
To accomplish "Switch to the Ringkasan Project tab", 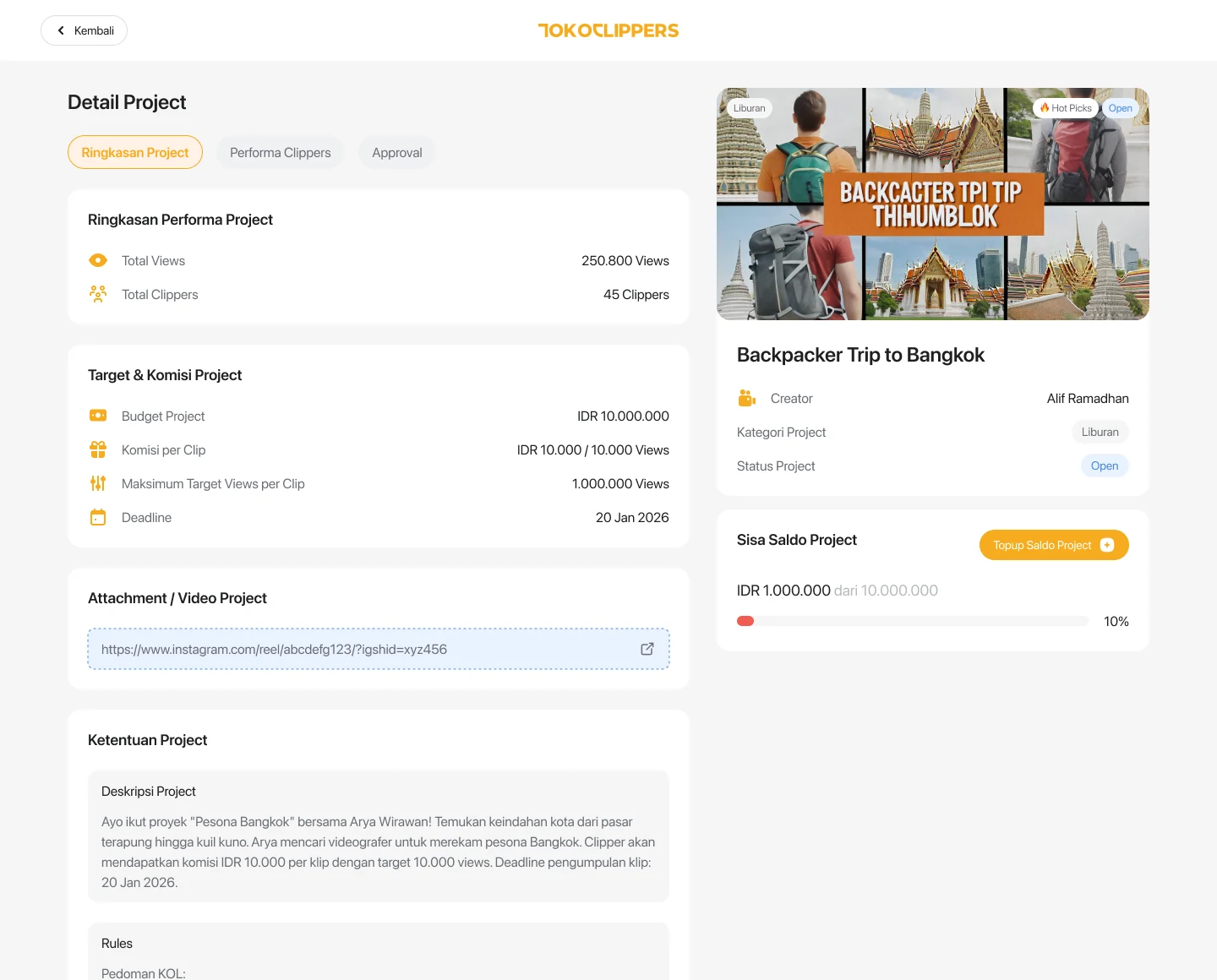I will 135,152.
